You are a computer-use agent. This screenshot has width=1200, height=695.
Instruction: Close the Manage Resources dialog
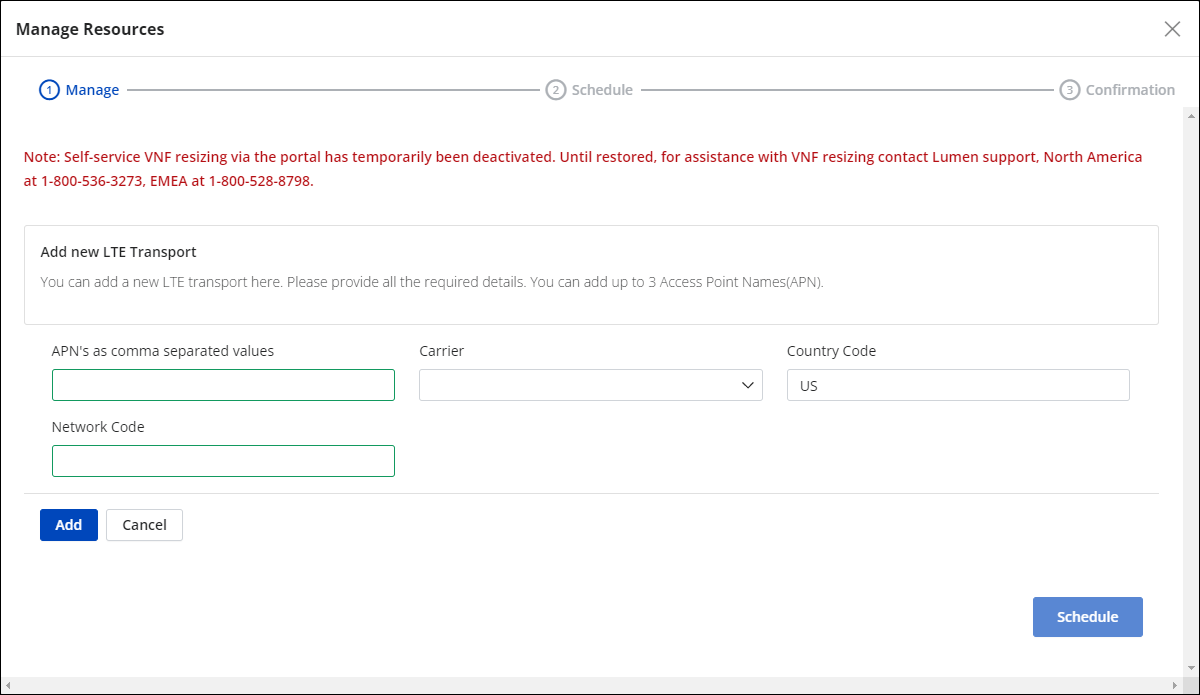point(1172,29)
